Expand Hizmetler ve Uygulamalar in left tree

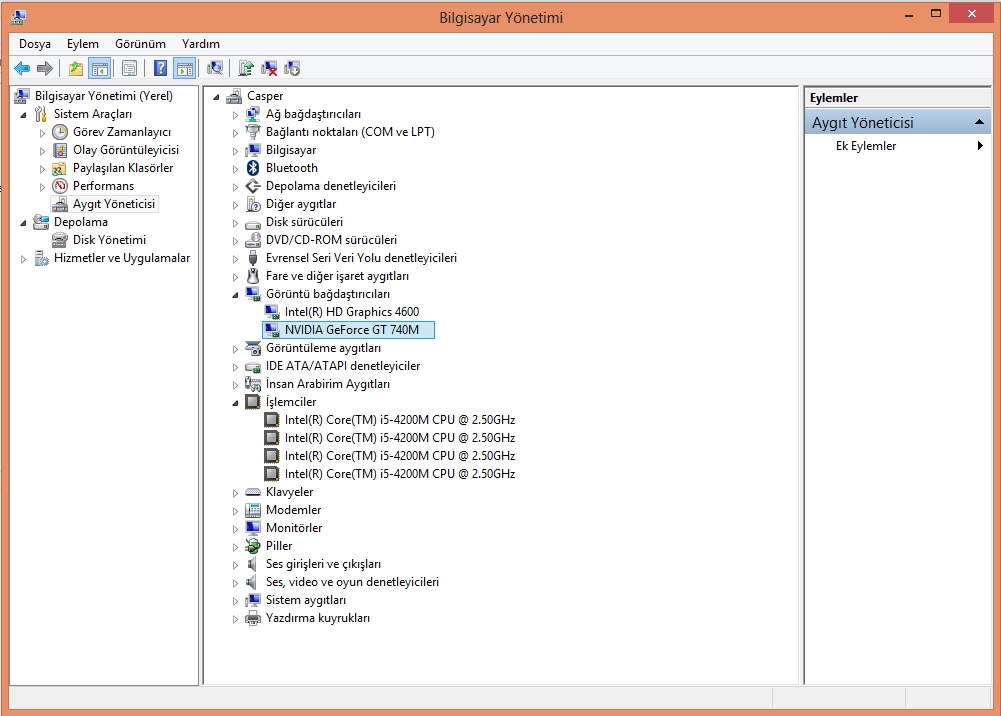coord(24,259)
